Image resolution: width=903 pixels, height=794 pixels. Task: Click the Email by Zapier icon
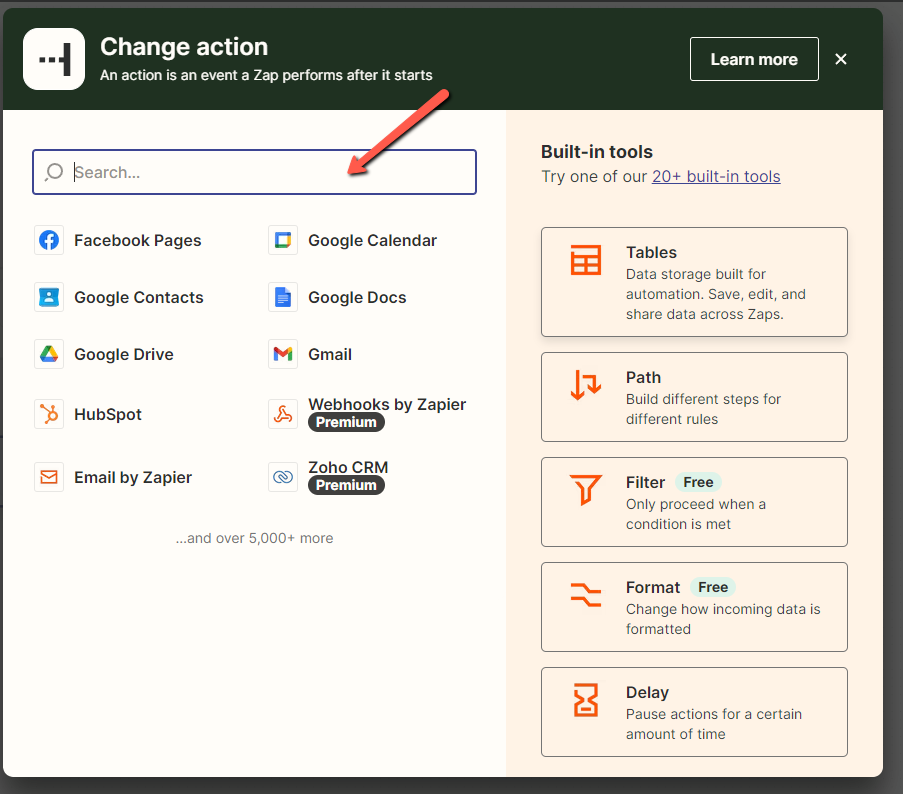tap(49, 477)
